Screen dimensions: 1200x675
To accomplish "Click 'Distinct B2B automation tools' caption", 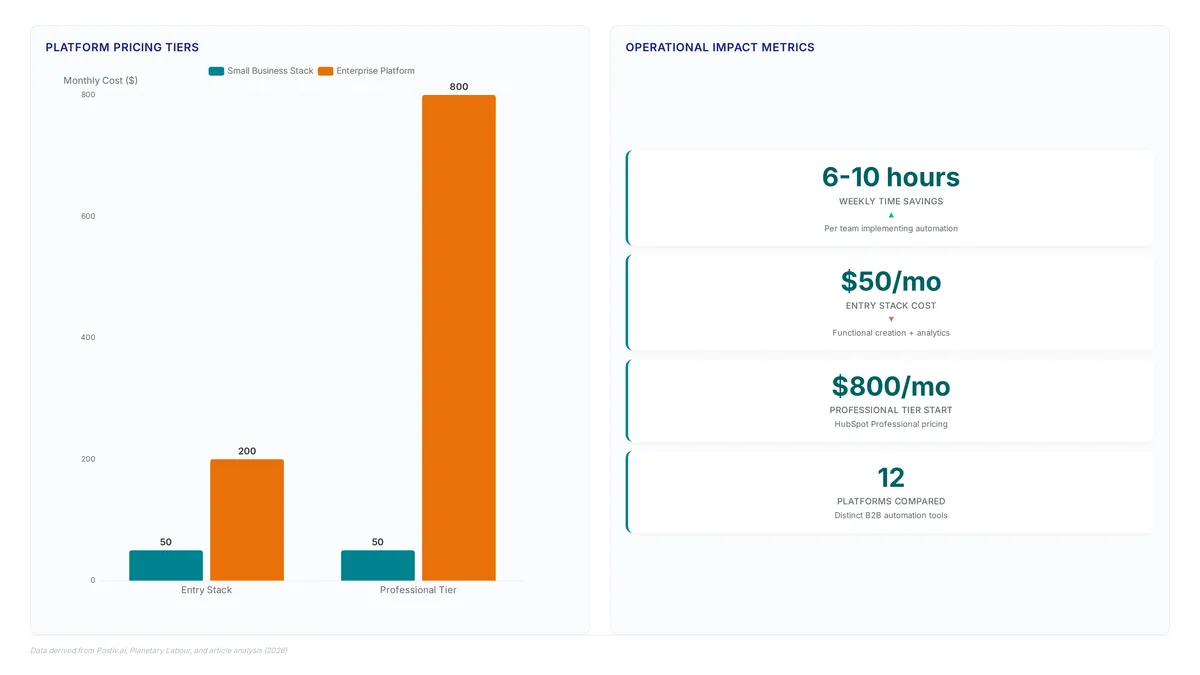I will click(891, 515).
